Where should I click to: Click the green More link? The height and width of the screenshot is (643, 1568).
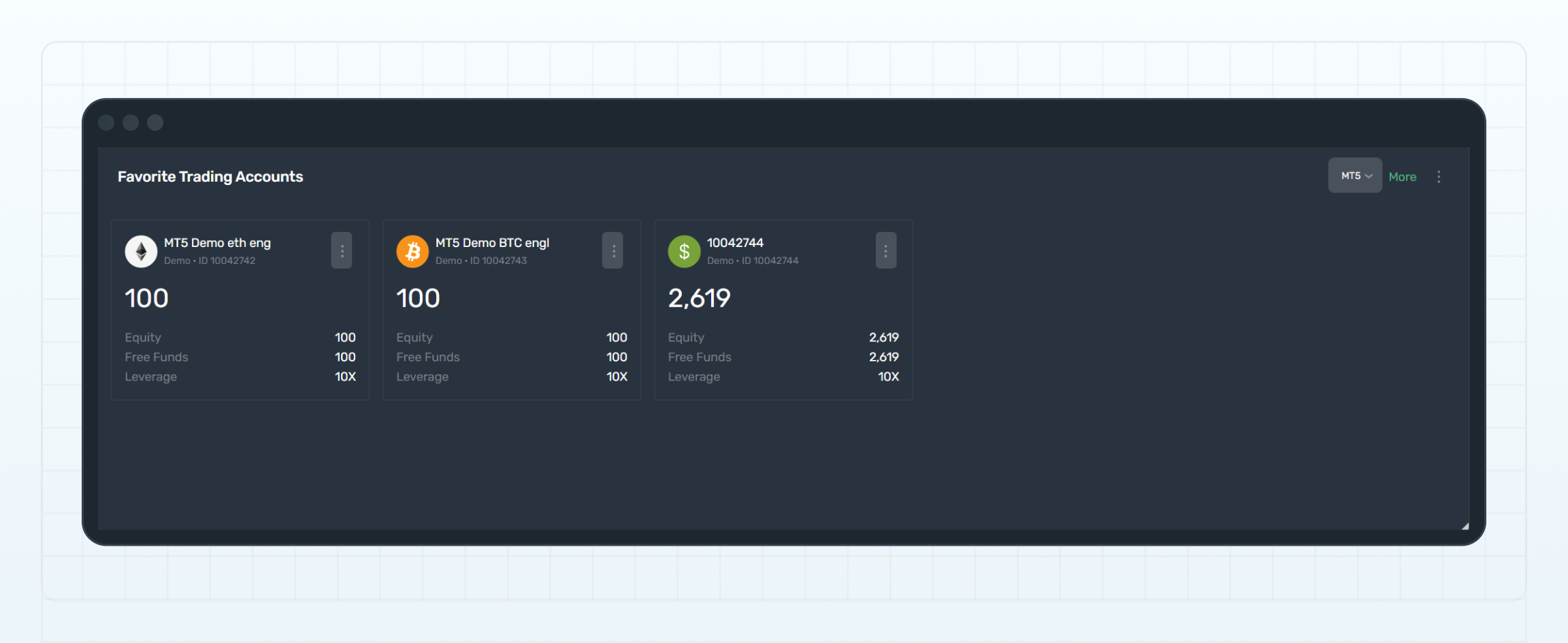1403,177
